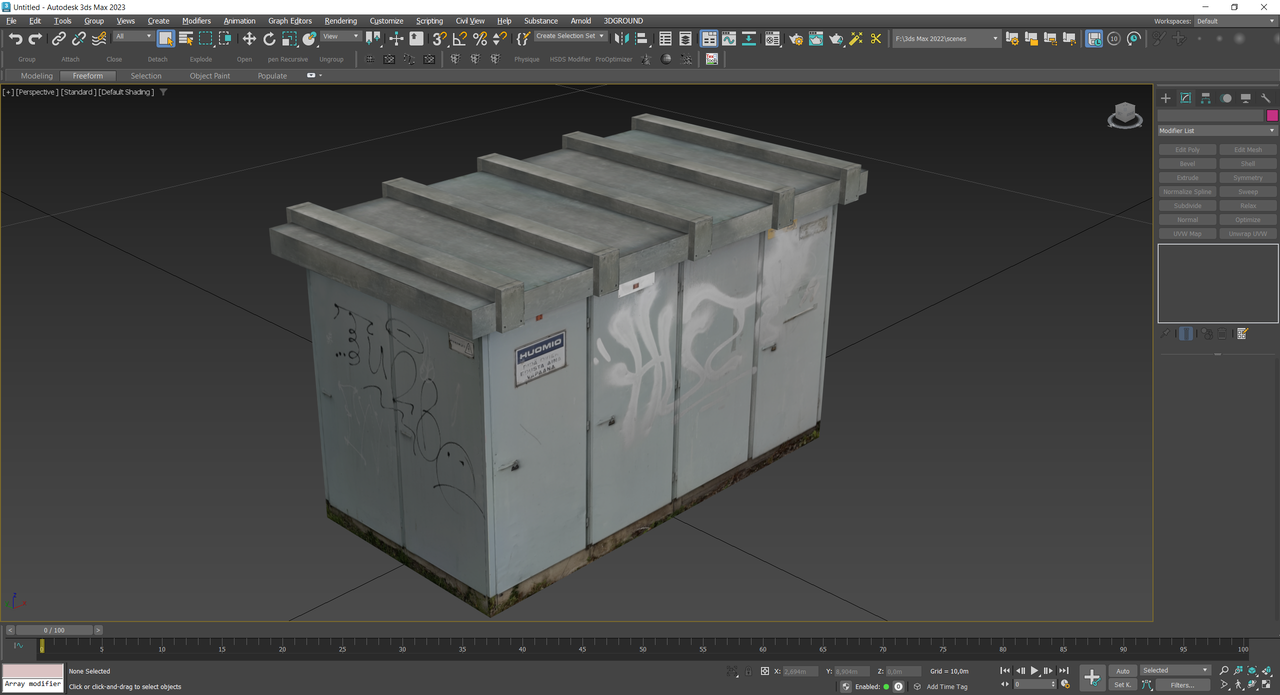
Task: Click the Undo arrow icon
Action: point(15,39)
